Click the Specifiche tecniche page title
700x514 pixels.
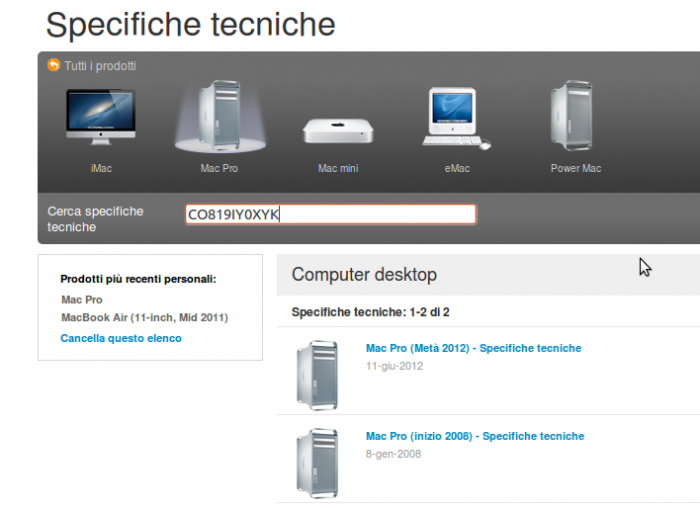(x=191, y=25)
